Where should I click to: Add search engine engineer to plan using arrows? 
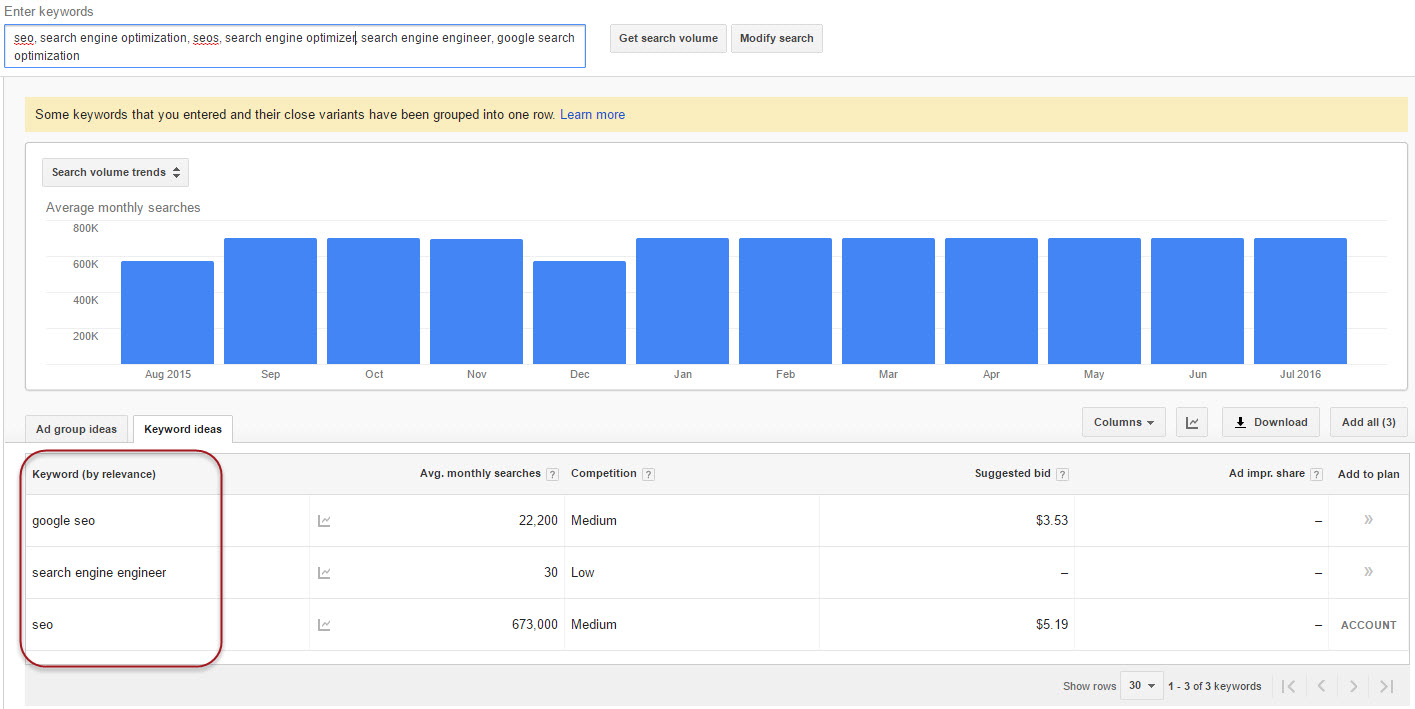pyautogui.click(x=1368, y=572)
